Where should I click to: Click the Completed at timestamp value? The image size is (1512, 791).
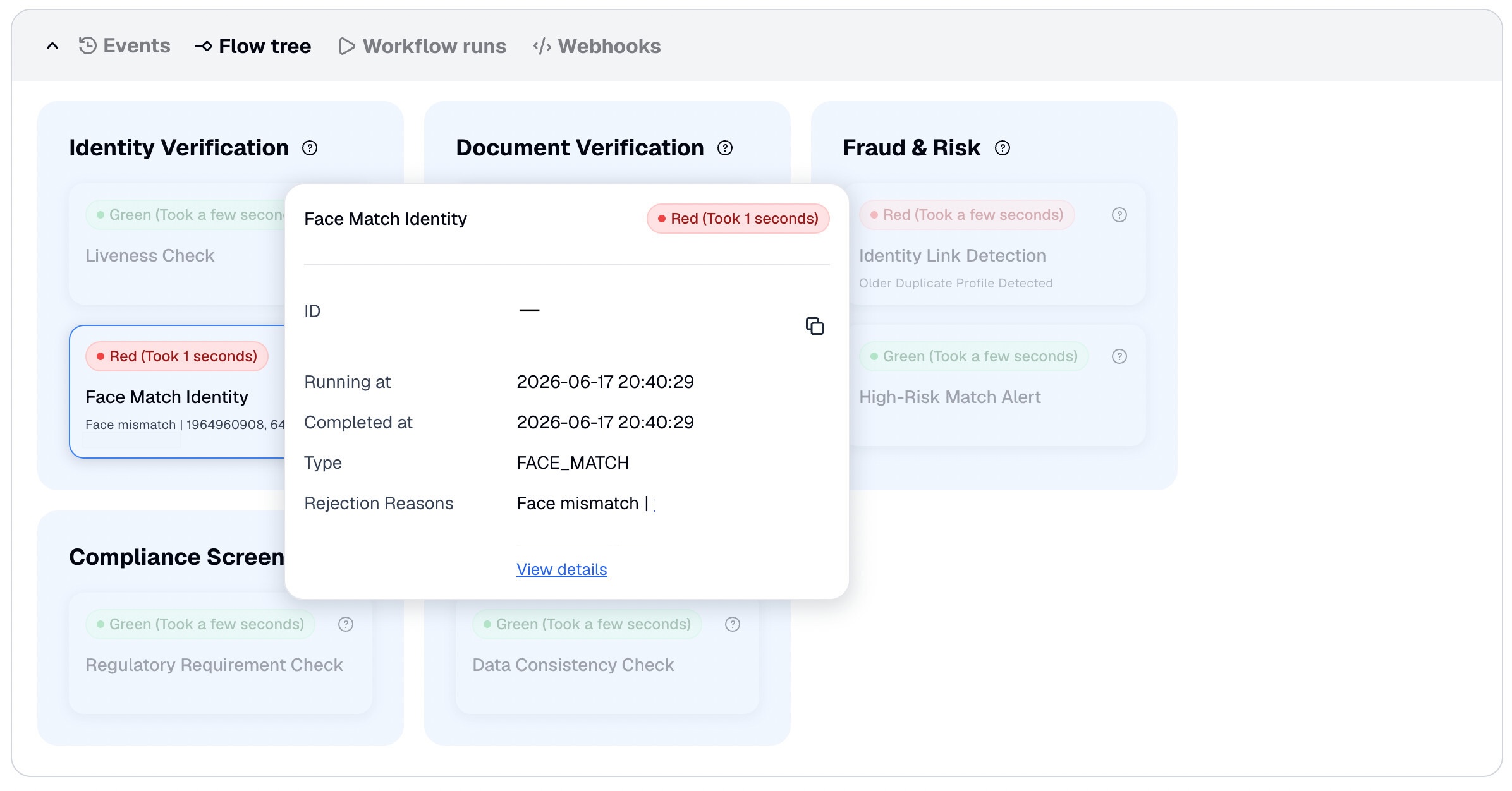[605, 422]
